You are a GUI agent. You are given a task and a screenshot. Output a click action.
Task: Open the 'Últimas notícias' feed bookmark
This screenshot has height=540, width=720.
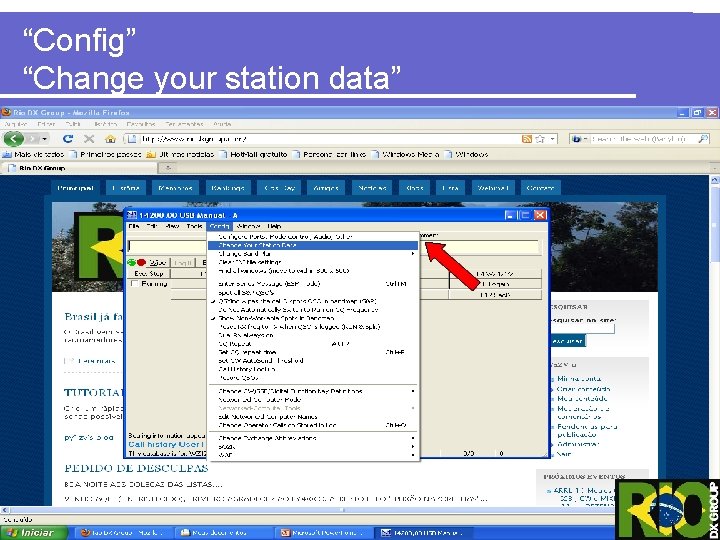(180, 154)
